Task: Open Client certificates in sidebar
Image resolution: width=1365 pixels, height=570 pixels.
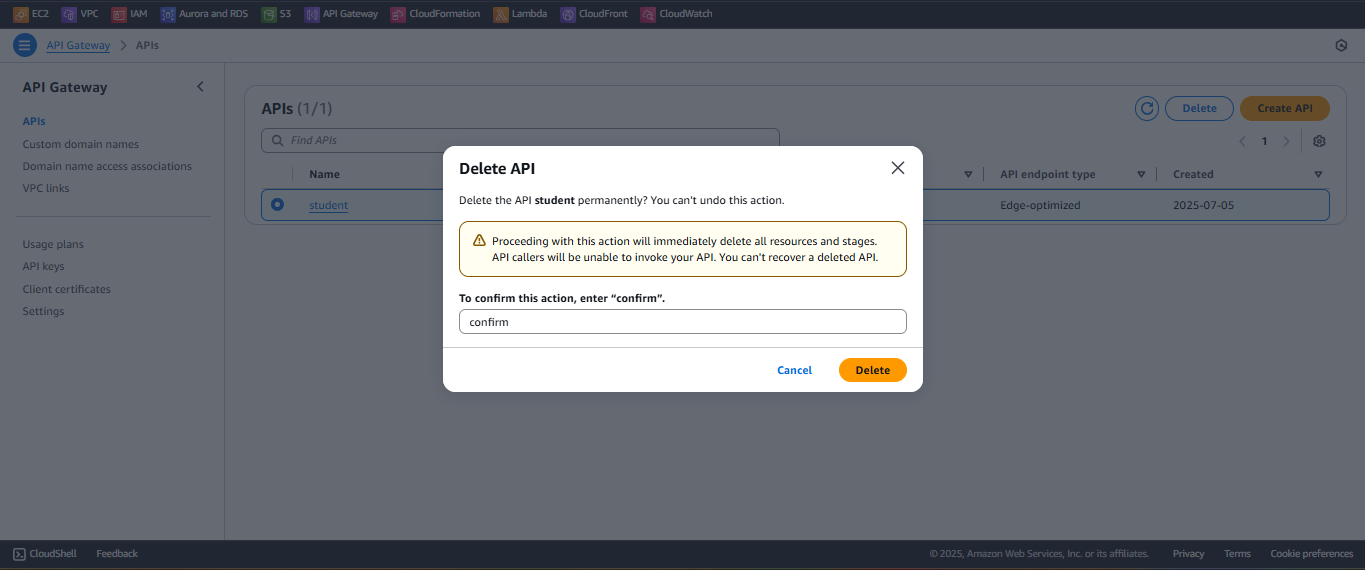Action: pos(66,289)
